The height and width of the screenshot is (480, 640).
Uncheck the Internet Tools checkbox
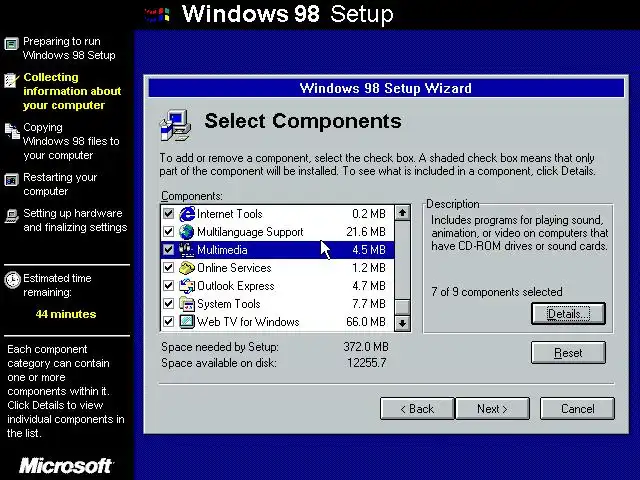(168, 213)
